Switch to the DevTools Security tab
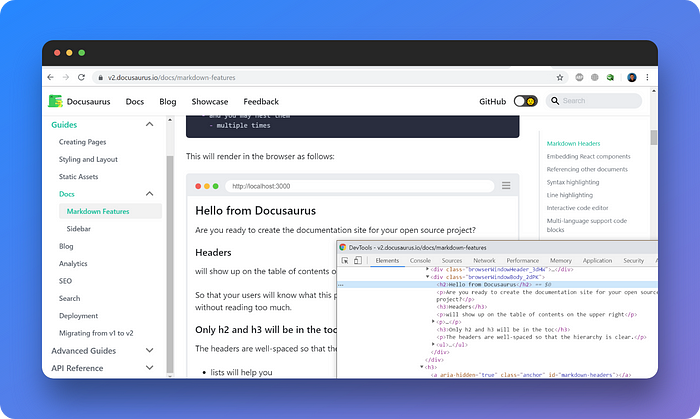This screenshot has height=419, width=700. (633, 261)
